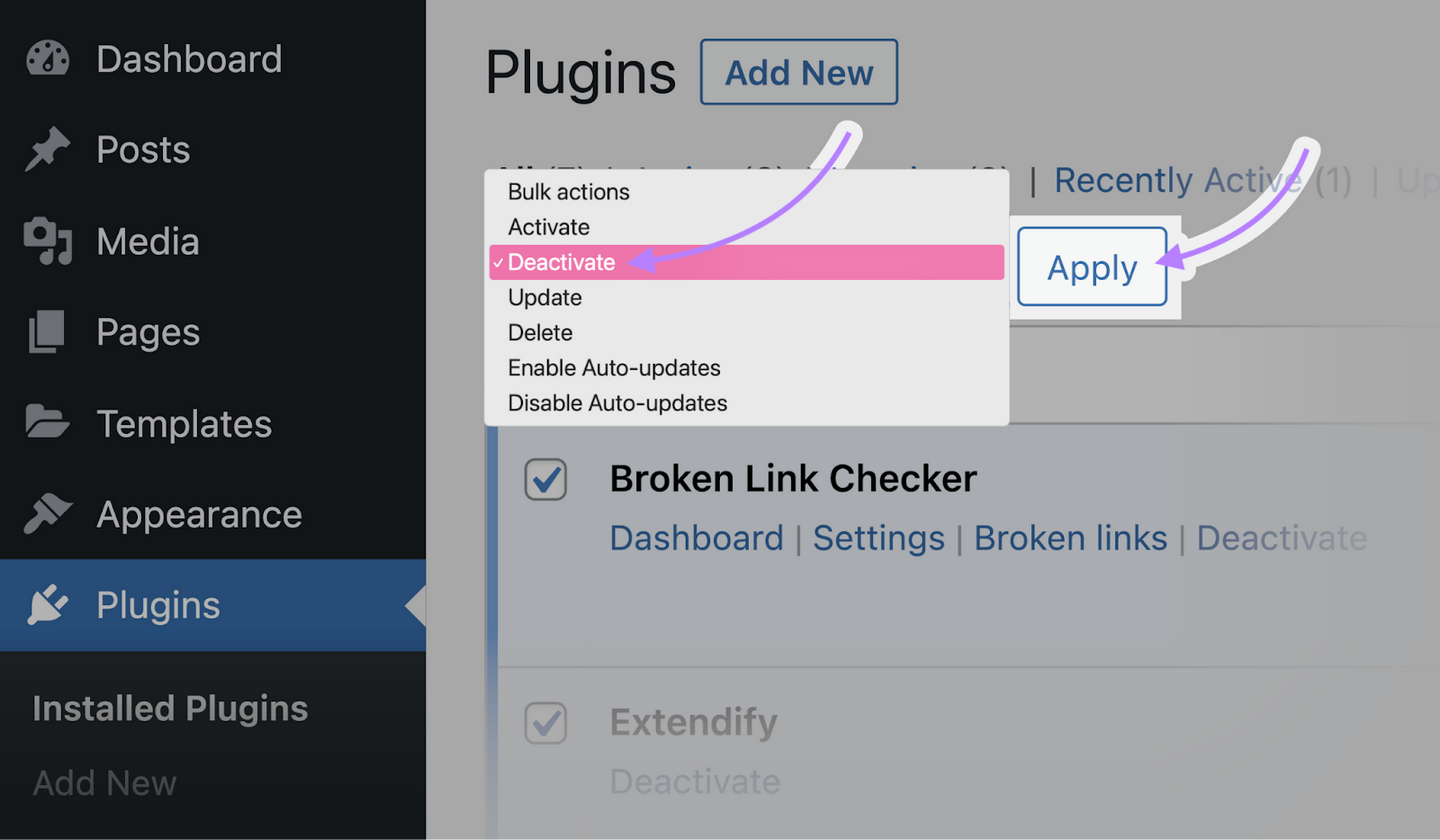
Task: Open Broken Link Checker Settings link
Action: pos(878,539)
